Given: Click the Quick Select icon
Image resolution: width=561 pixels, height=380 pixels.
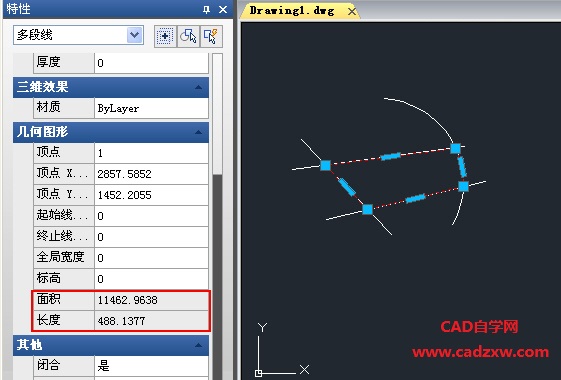Looking at the screenshot, I should point(211,36).
